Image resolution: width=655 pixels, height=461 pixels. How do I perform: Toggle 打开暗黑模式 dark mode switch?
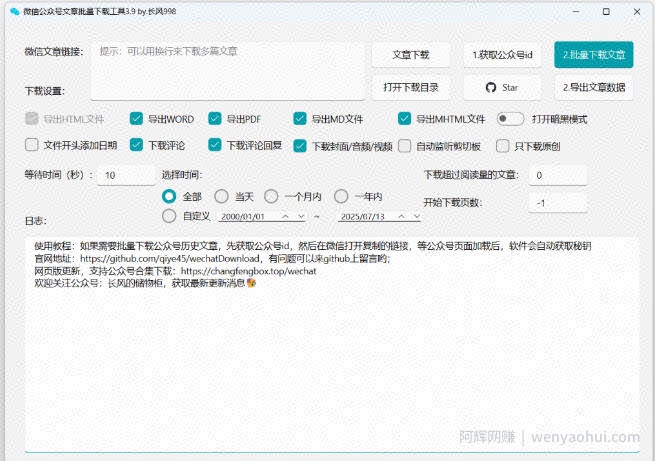point(510,119)
